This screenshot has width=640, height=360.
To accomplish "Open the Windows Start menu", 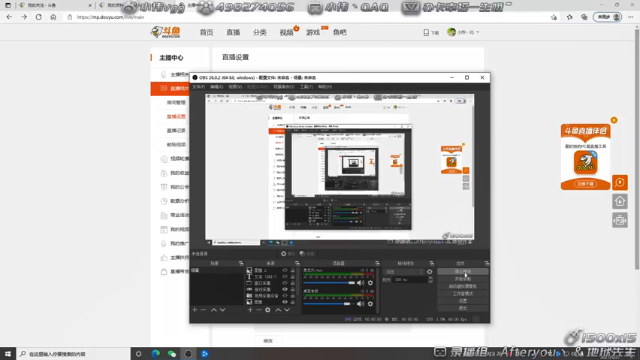I will (x=8, y=354).
